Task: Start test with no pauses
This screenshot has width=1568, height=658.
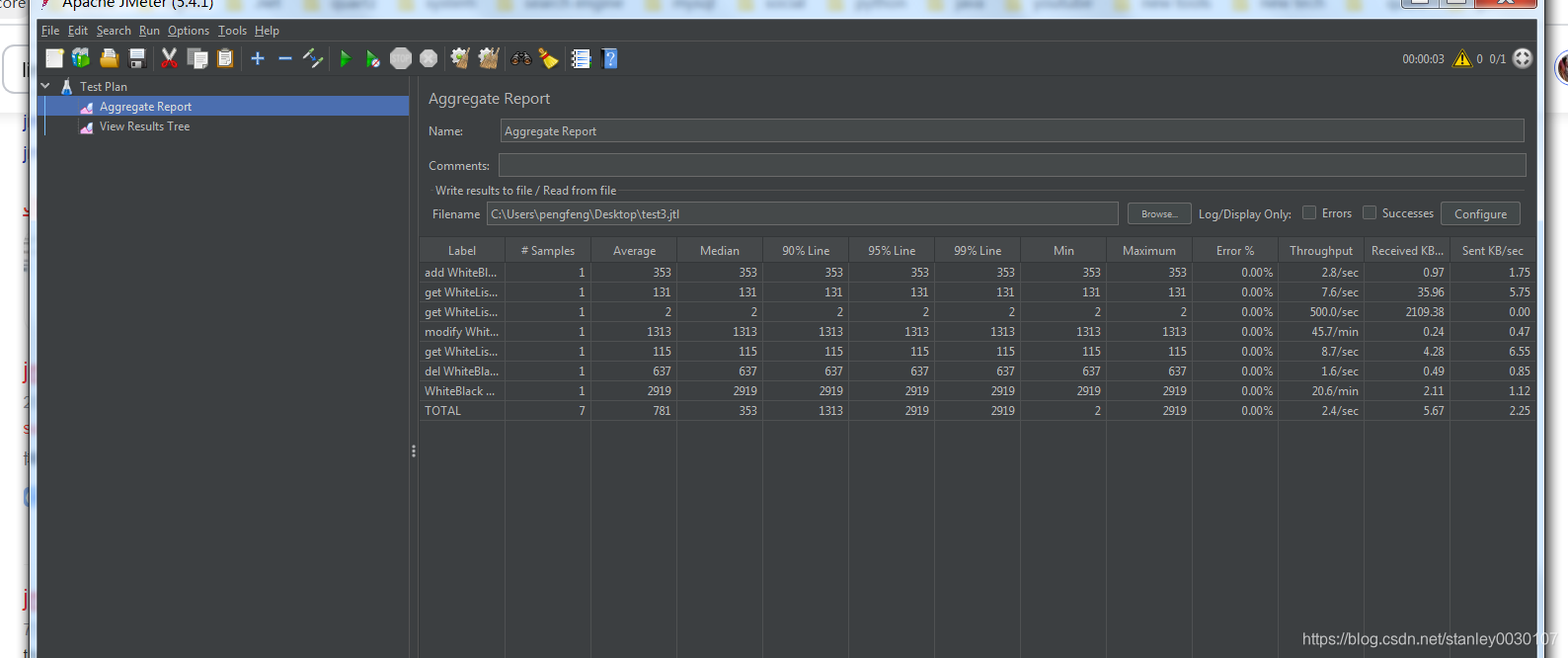Action: pyautogui.click(x=372, y=59)
